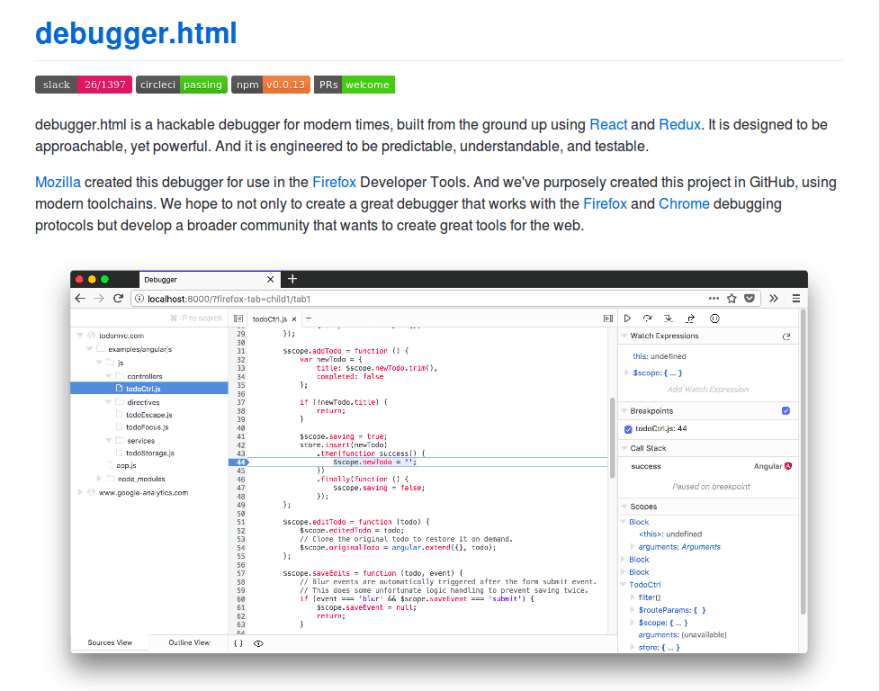880x691 pixels.
Task: Click the folder icon next to controllers
Action: click(x=120, y=376)
